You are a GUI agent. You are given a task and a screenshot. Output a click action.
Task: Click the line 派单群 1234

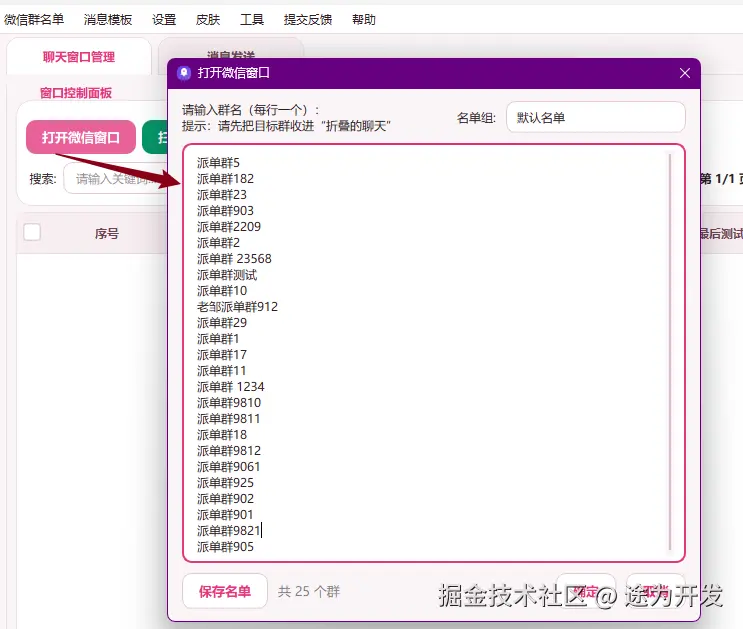230,387
